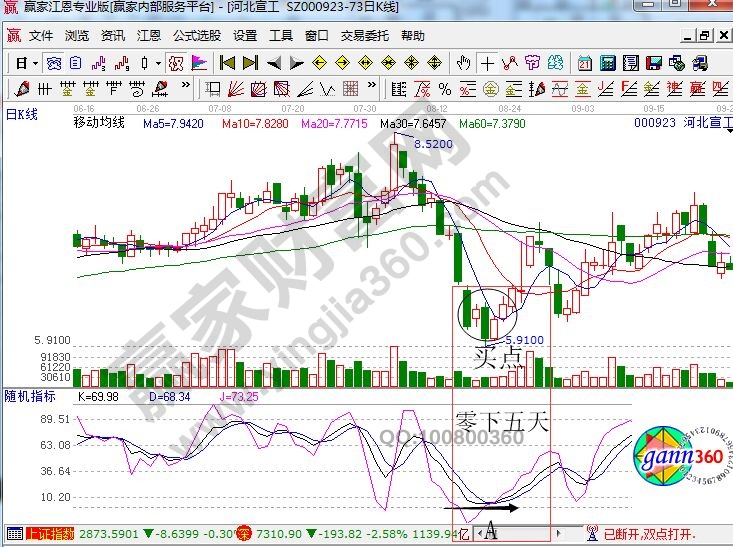
Task: Select the crosshair cursor tool
Action: [x=487, y=62]
